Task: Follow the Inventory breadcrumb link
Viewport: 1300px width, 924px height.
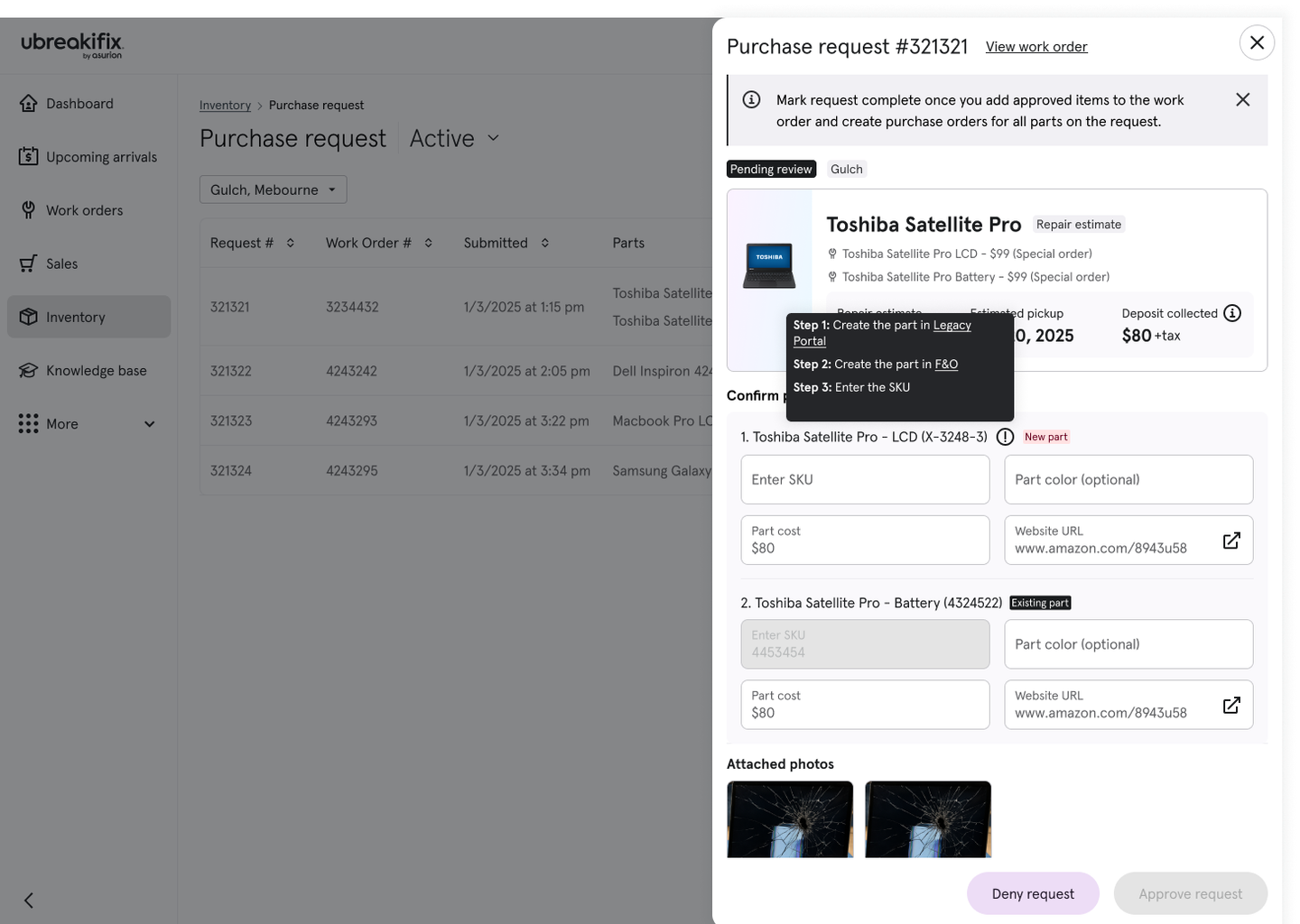Action: (225, 106)
